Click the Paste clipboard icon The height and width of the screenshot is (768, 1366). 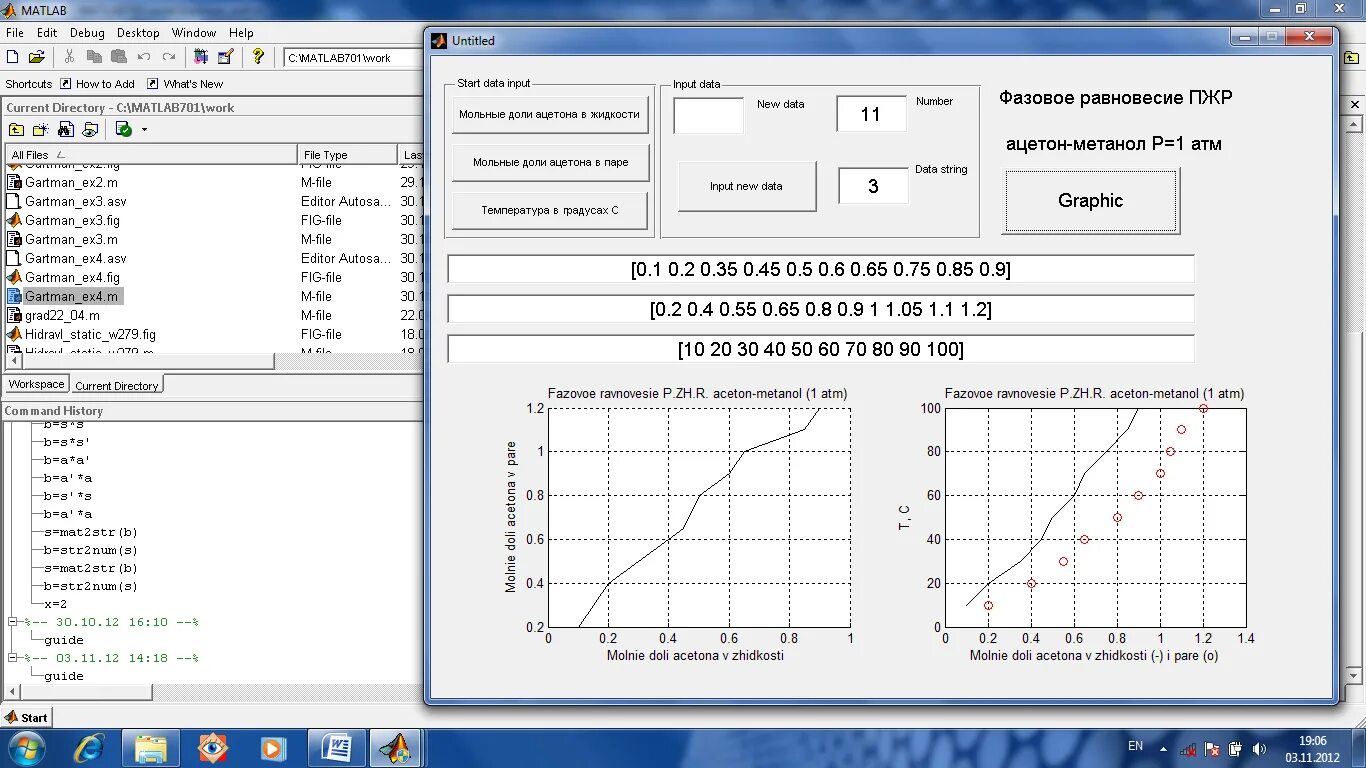click(119, 57)
